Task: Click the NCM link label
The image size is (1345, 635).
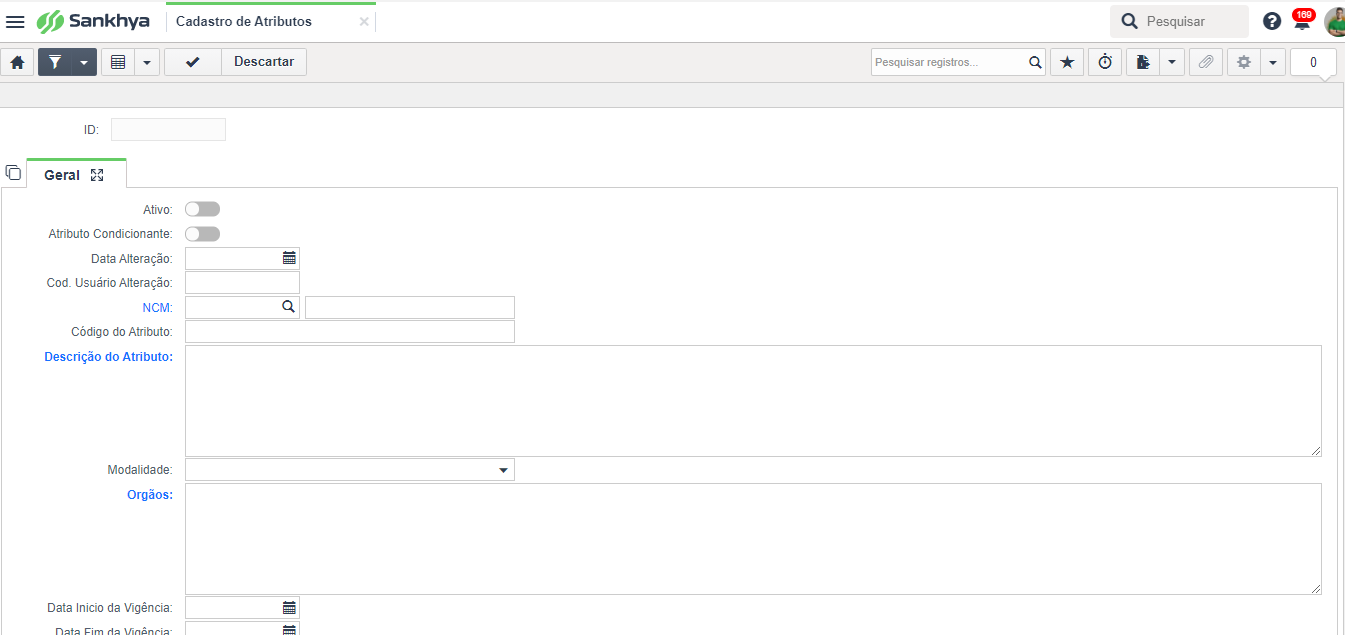Action: click(158, 307)
